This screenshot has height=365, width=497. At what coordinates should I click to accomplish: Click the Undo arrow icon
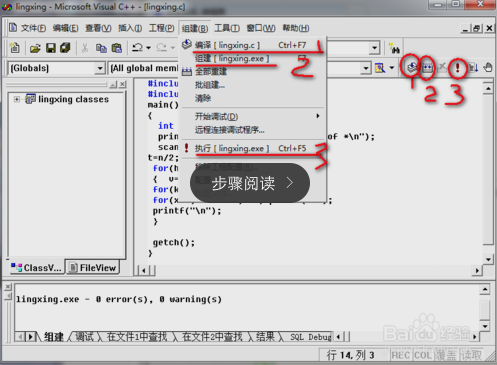coord(137,48)
